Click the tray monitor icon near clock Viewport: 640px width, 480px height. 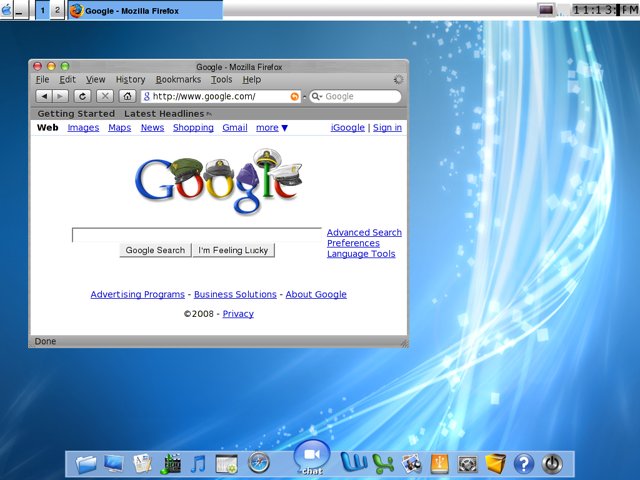pos(546,9)
